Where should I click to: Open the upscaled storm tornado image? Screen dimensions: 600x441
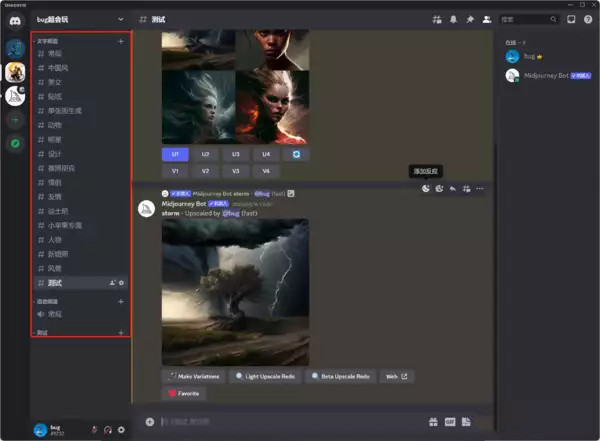tap(235, 292)
